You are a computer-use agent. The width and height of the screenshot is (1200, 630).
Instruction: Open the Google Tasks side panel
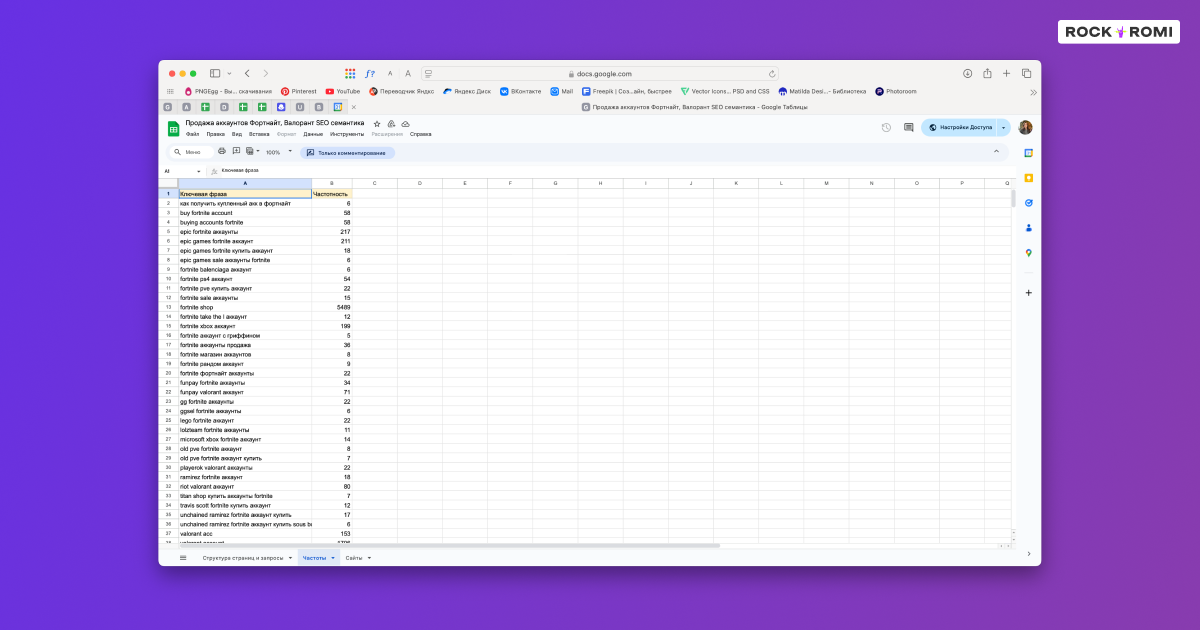[1028, 203]
